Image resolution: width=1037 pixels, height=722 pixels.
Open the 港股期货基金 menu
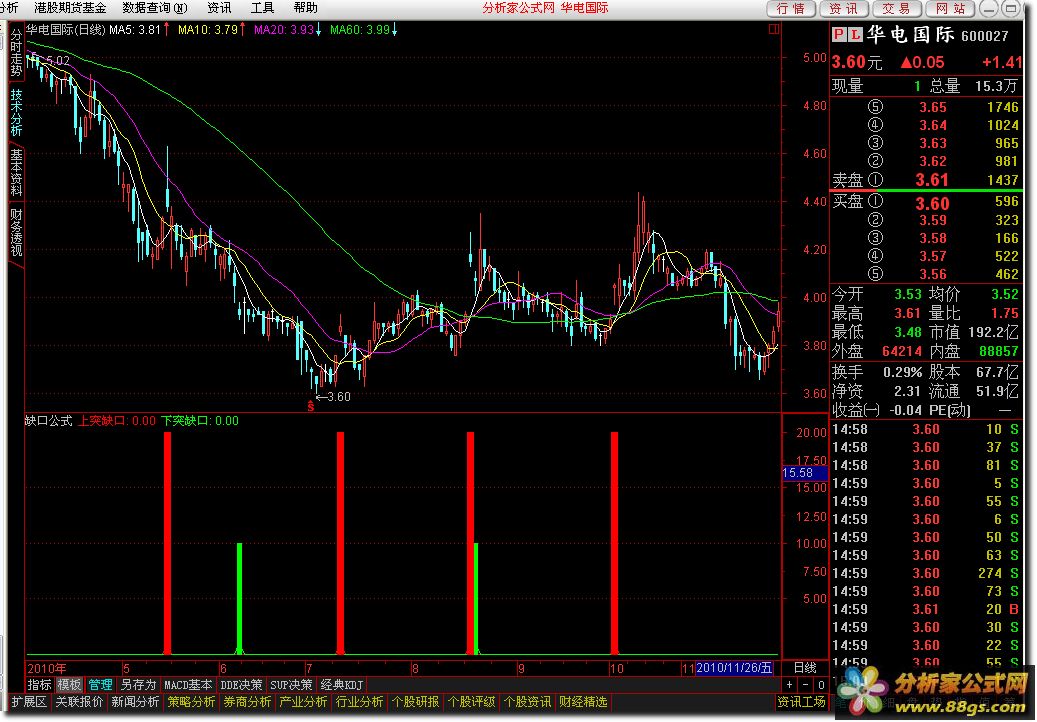tap(70, 8)
